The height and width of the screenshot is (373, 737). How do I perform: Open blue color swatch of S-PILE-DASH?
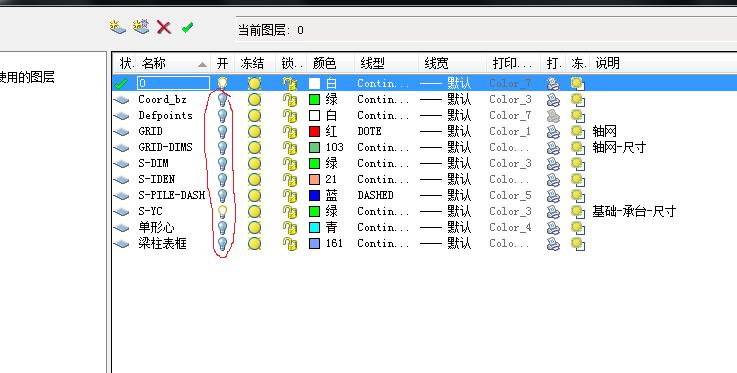click(314, 195)
